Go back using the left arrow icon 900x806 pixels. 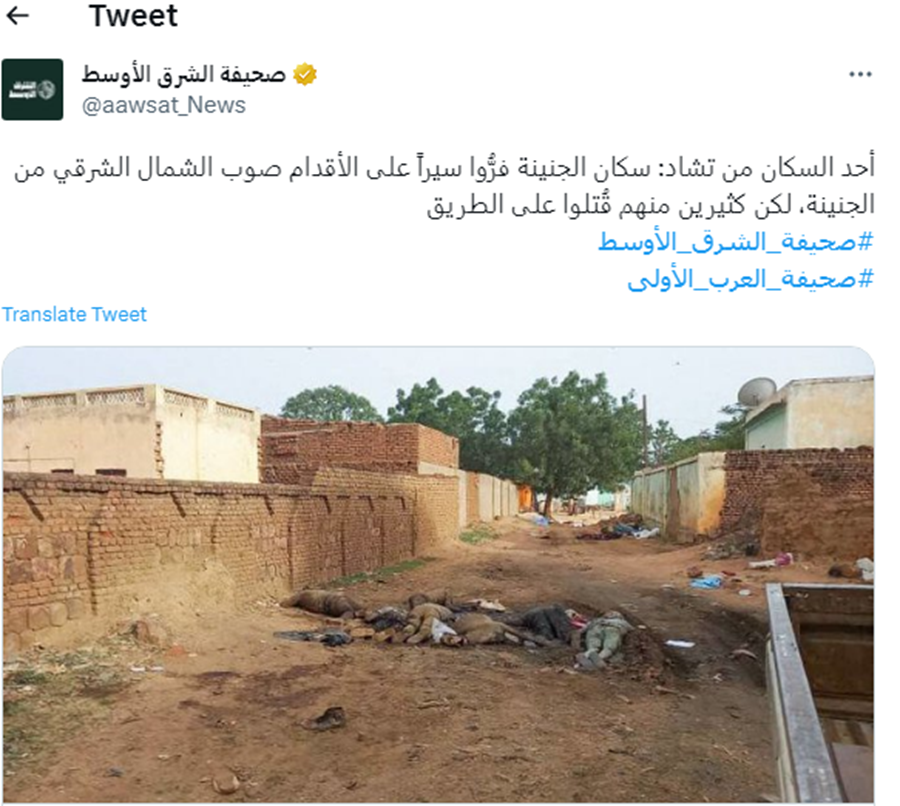click(x=17, y=16)
